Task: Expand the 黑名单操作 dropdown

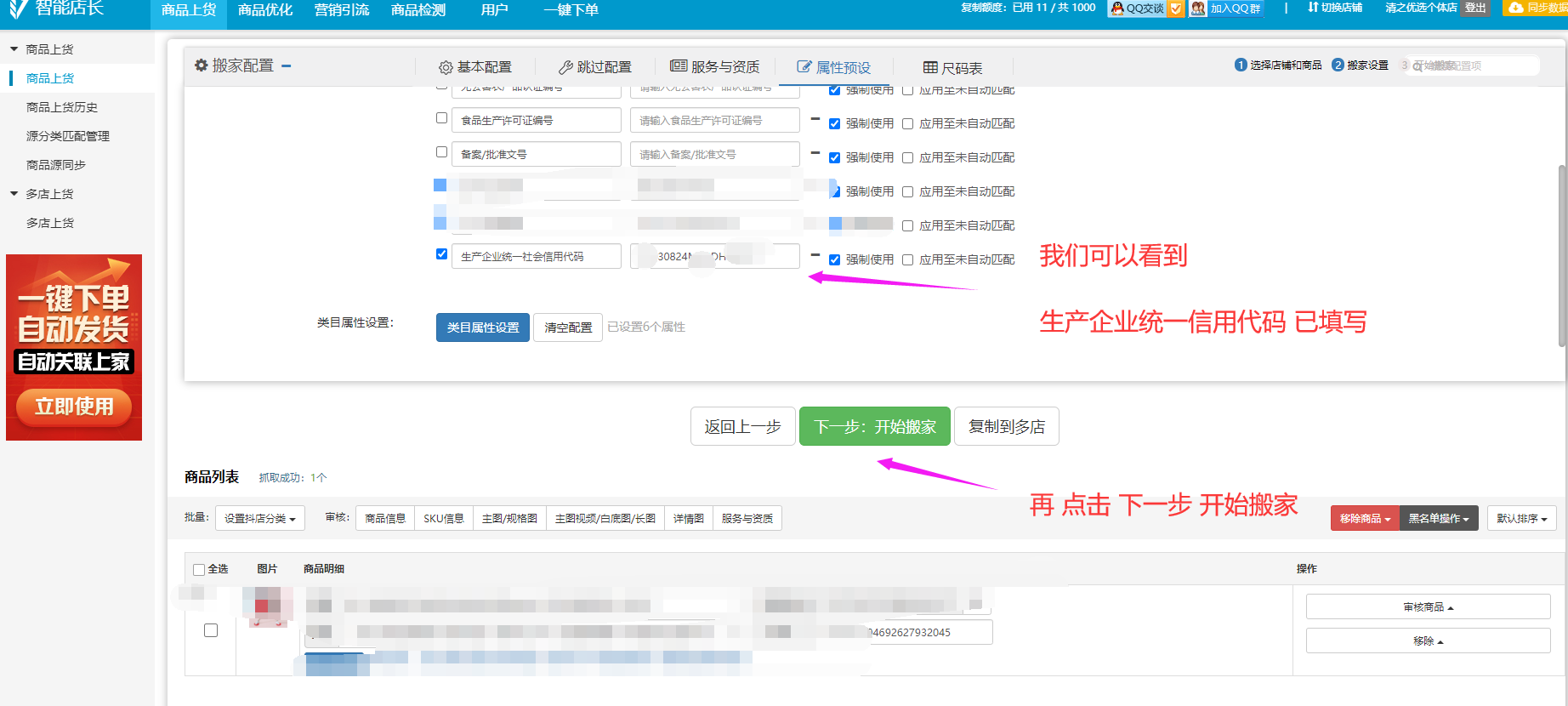Action: pos(1438,519)
